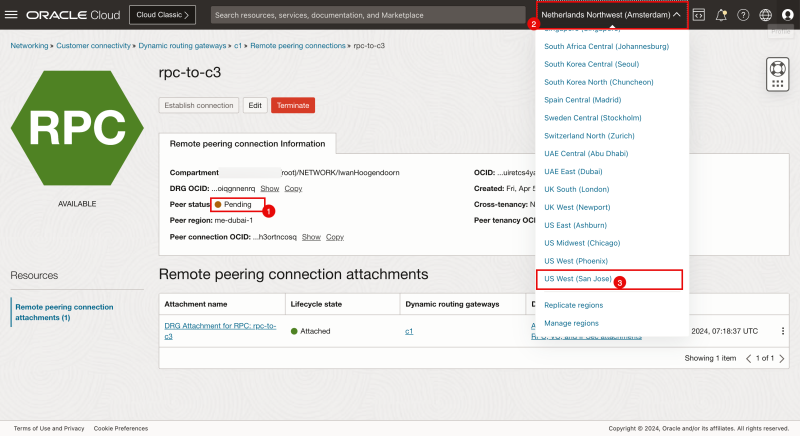Screen dimensions: 800x436
Task: Open the Cloud Shell developer tools icon
Action: [699, 15]
